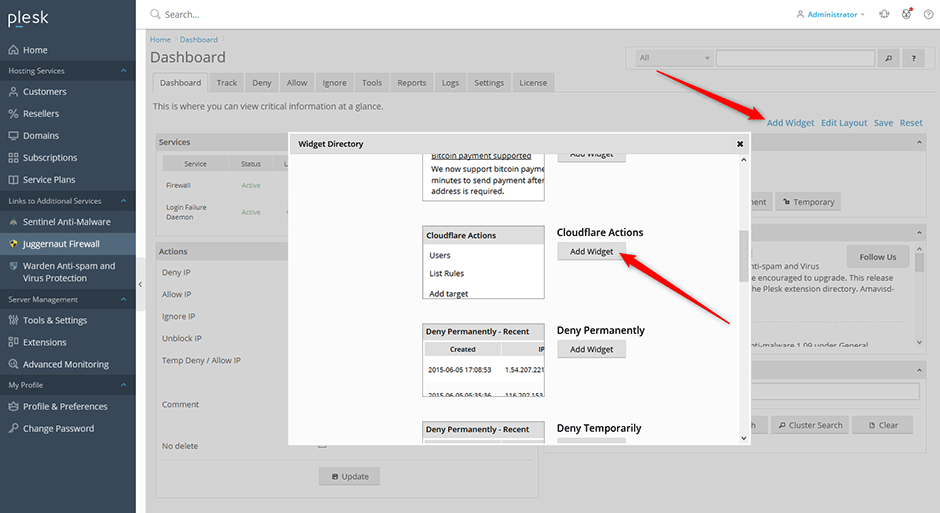Screen dimensions: 940x513
Task: Collapse the widget above the Temporary button
Action: click(x=919, y=143)
